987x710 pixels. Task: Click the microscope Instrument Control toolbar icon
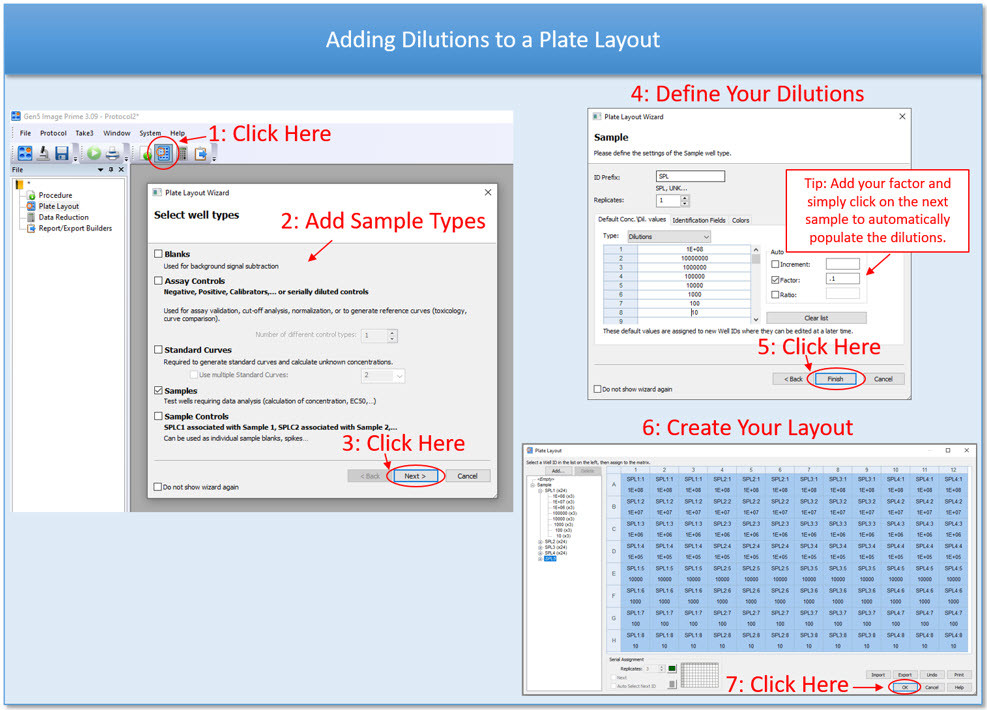pyautogui.click(x=43, y=154)
